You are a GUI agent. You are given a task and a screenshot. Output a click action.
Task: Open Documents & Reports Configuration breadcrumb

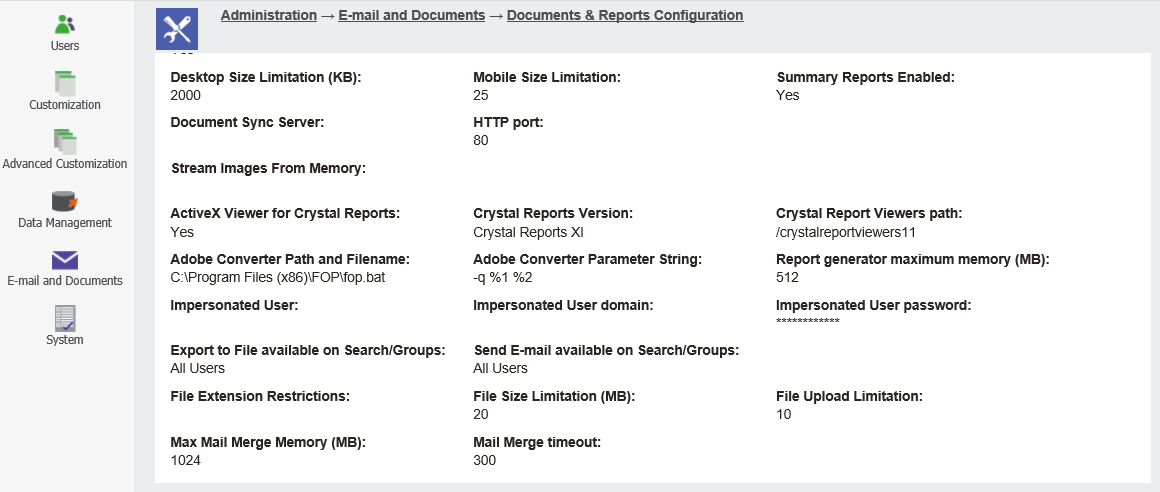(x=625, y=15)
